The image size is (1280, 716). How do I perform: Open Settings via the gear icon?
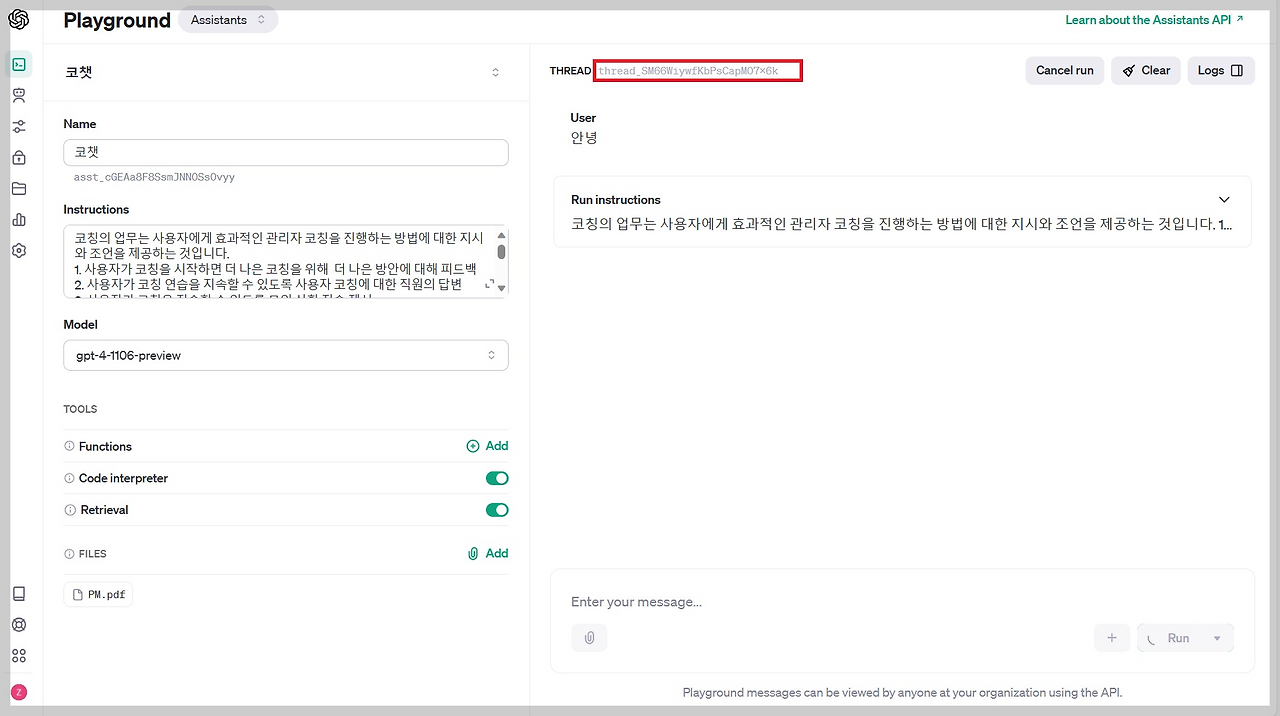click(18, 251)
